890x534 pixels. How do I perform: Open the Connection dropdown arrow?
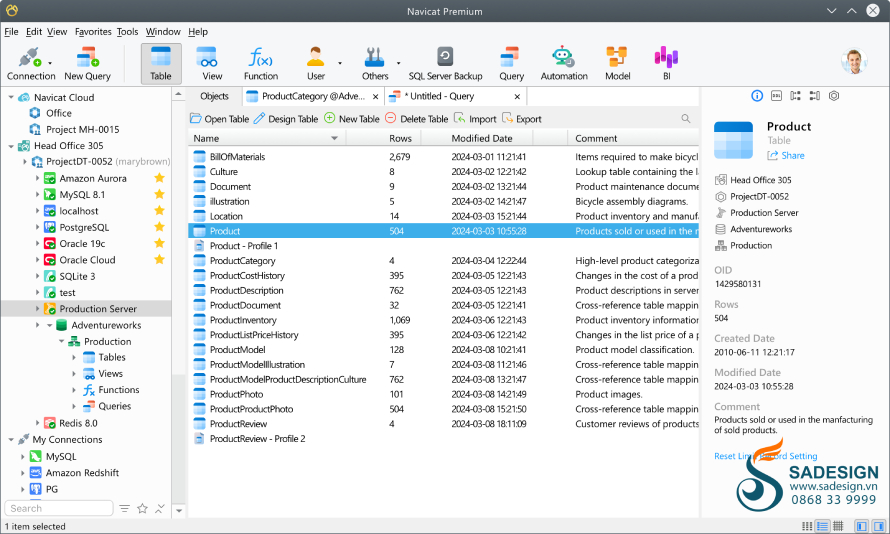coord(50,63)
